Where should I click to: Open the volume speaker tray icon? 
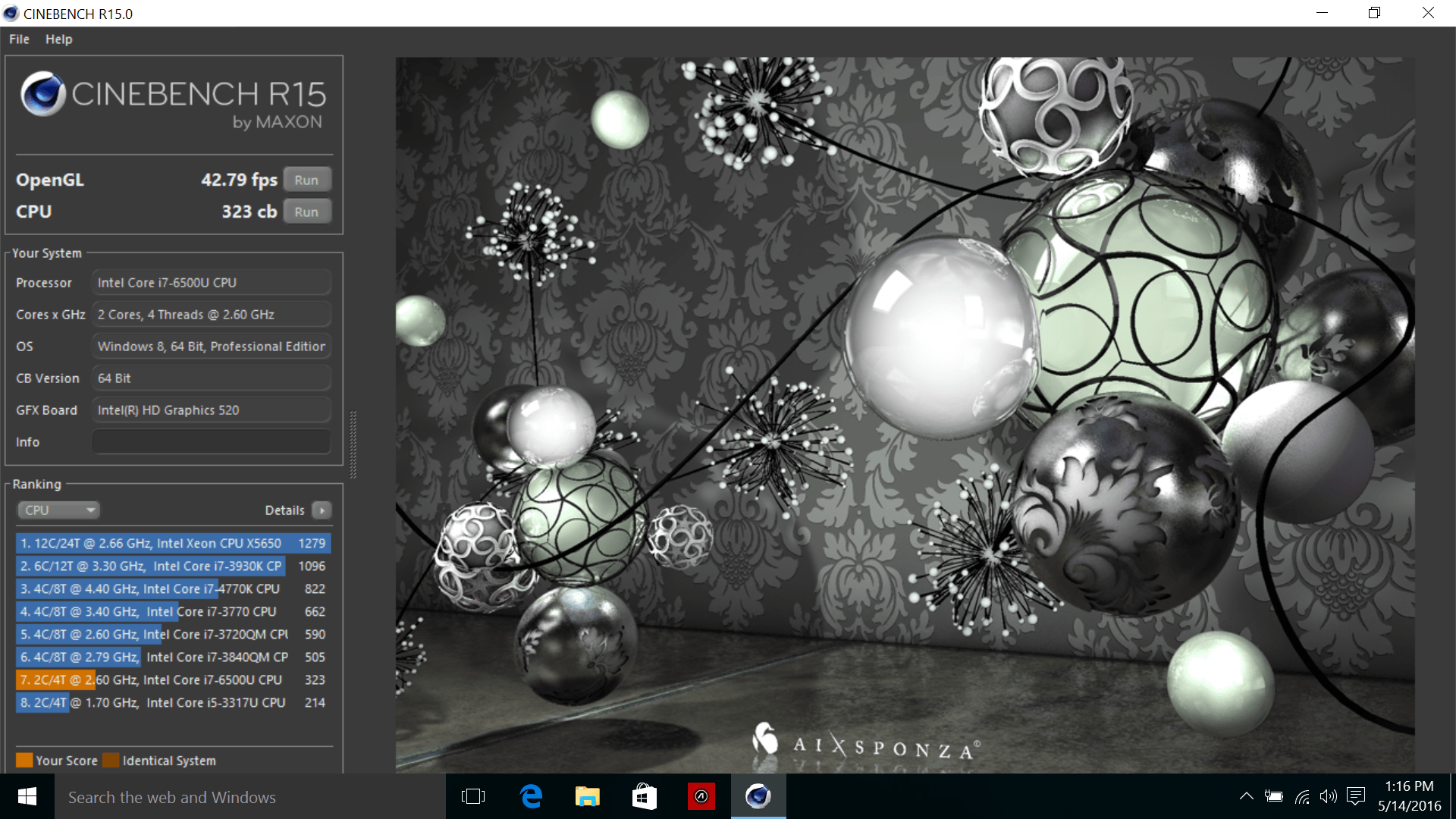tap(1328, 796)
